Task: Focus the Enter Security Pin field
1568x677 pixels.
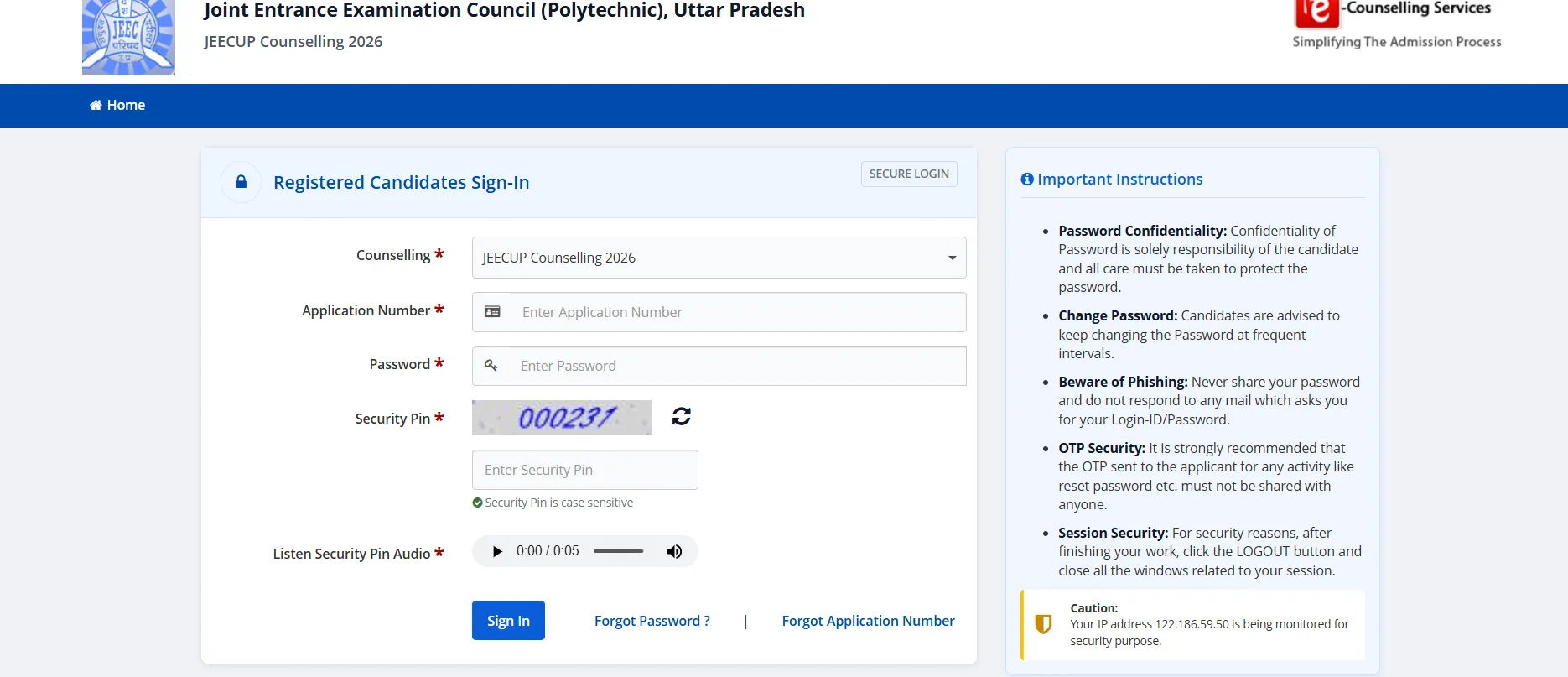Action: [585, 470]
